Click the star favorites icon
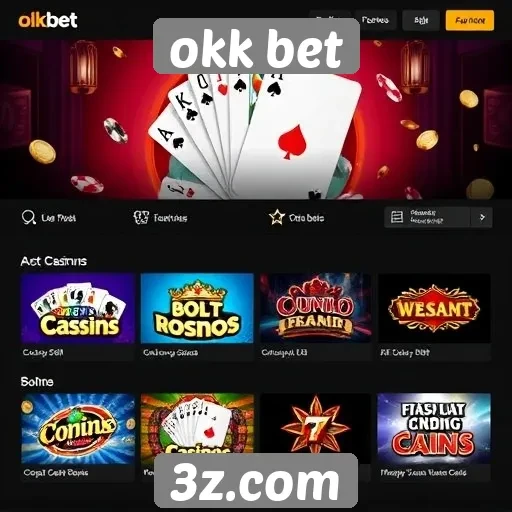512x512 pixels. click(x=277, y=217)
